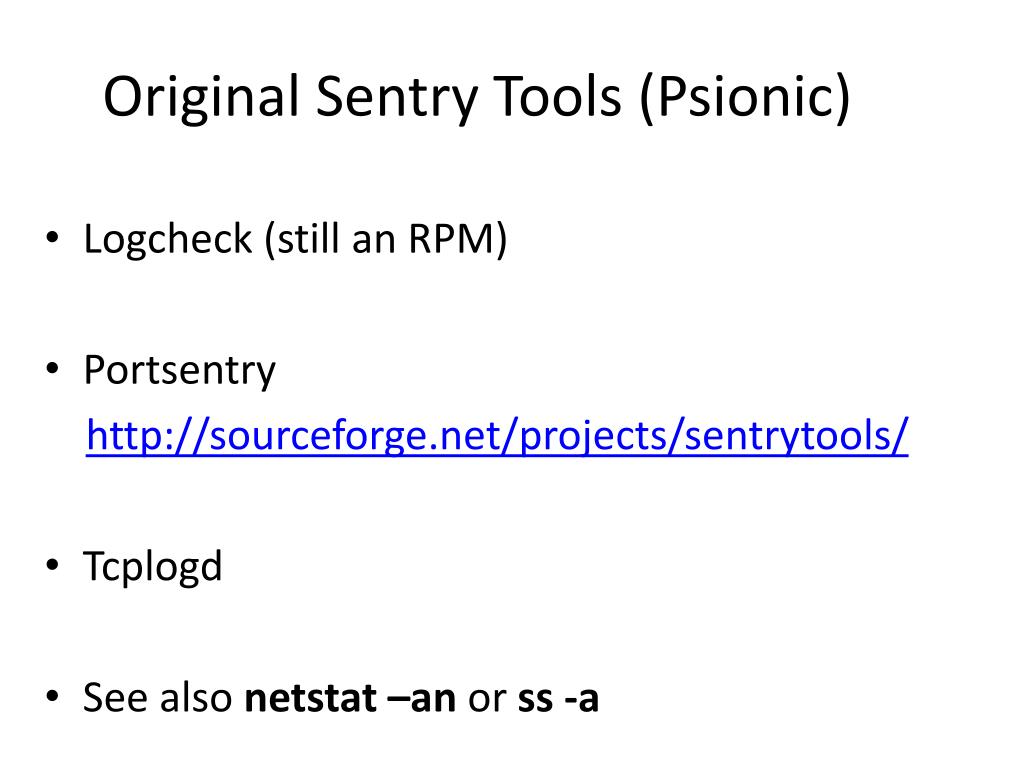Click the word '(Psionic)' in the title
1024x768 pixels.
click(745, 97)
